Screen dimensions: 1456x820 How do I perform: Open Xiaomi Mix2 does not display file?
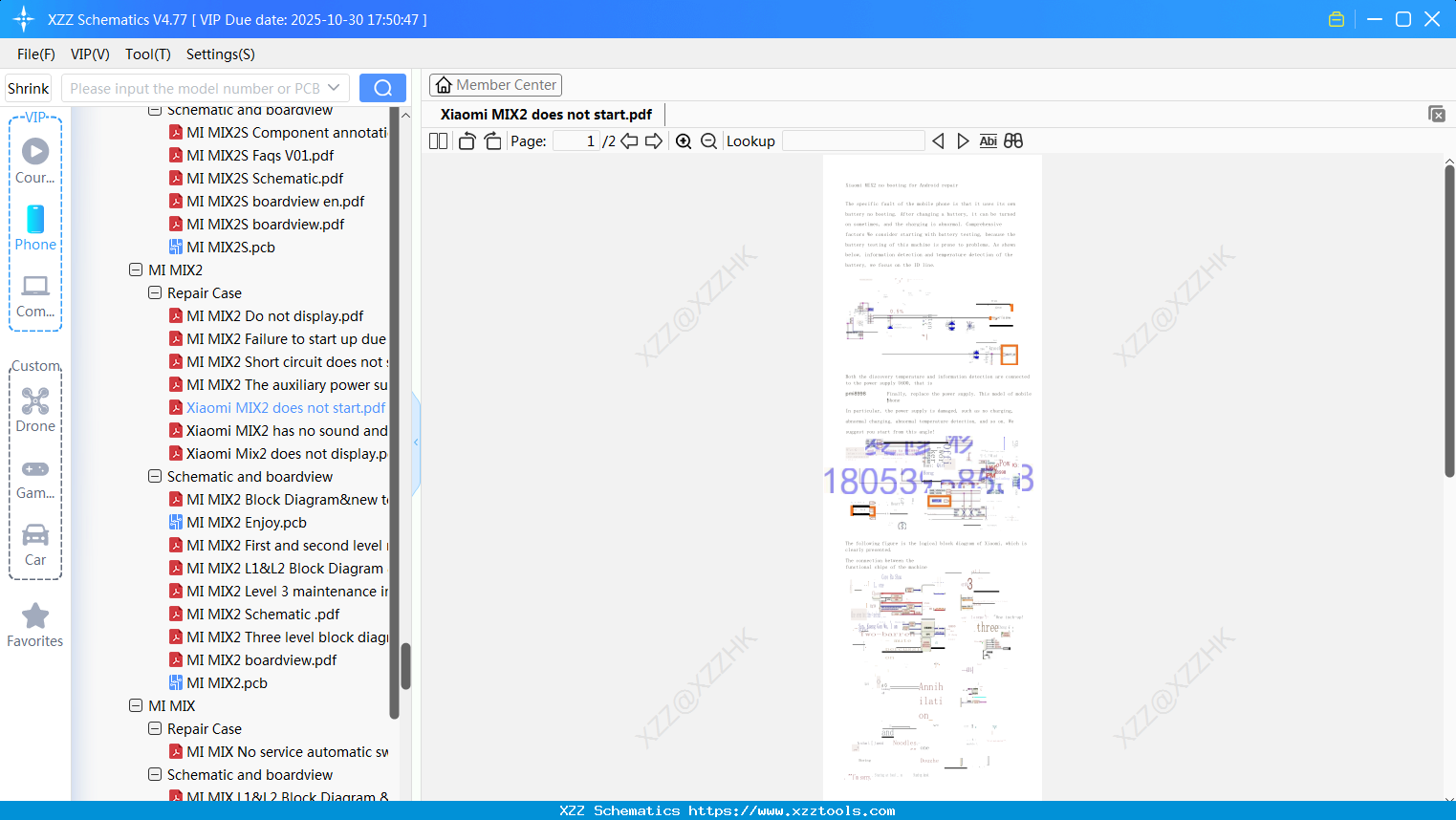278,454
